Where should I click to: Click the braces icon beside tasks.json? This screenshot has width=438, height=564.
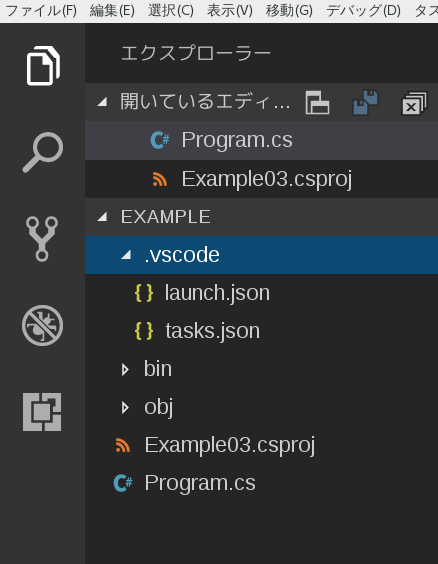(144, 331)
